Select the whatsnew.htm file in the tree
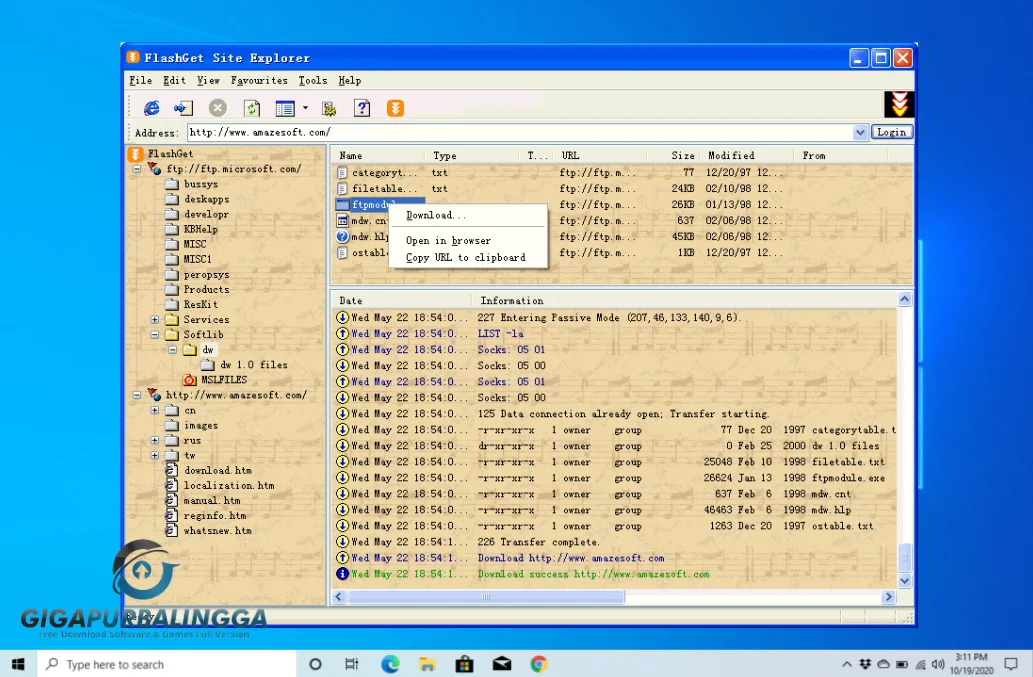The width and height of the screenshot is (1033, 677). [218, 530]
